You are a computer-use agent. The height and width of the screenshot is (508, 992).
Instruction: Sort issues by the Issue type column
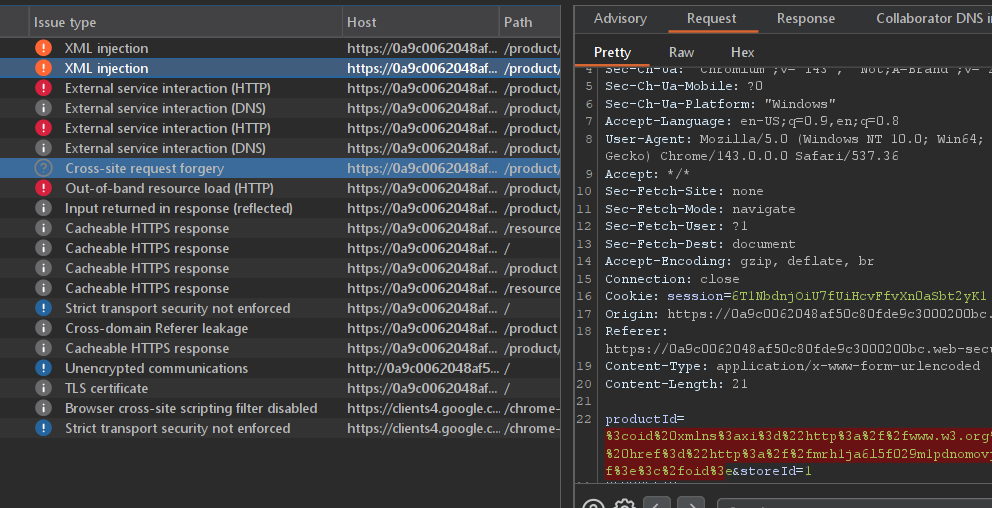coord(65,22)
